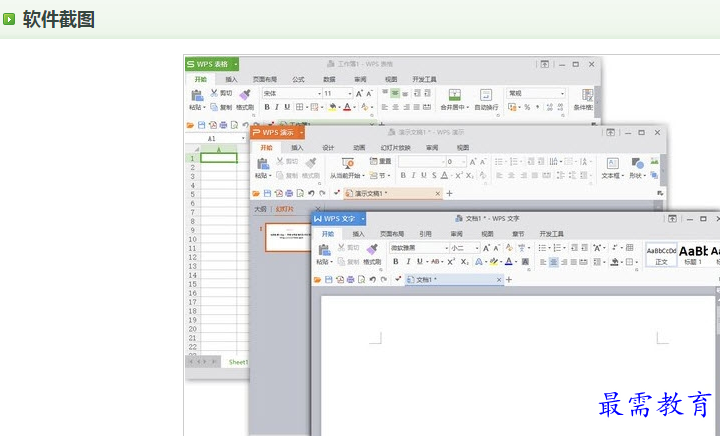Click font color A in WPS 文字

tap(508, 262)
